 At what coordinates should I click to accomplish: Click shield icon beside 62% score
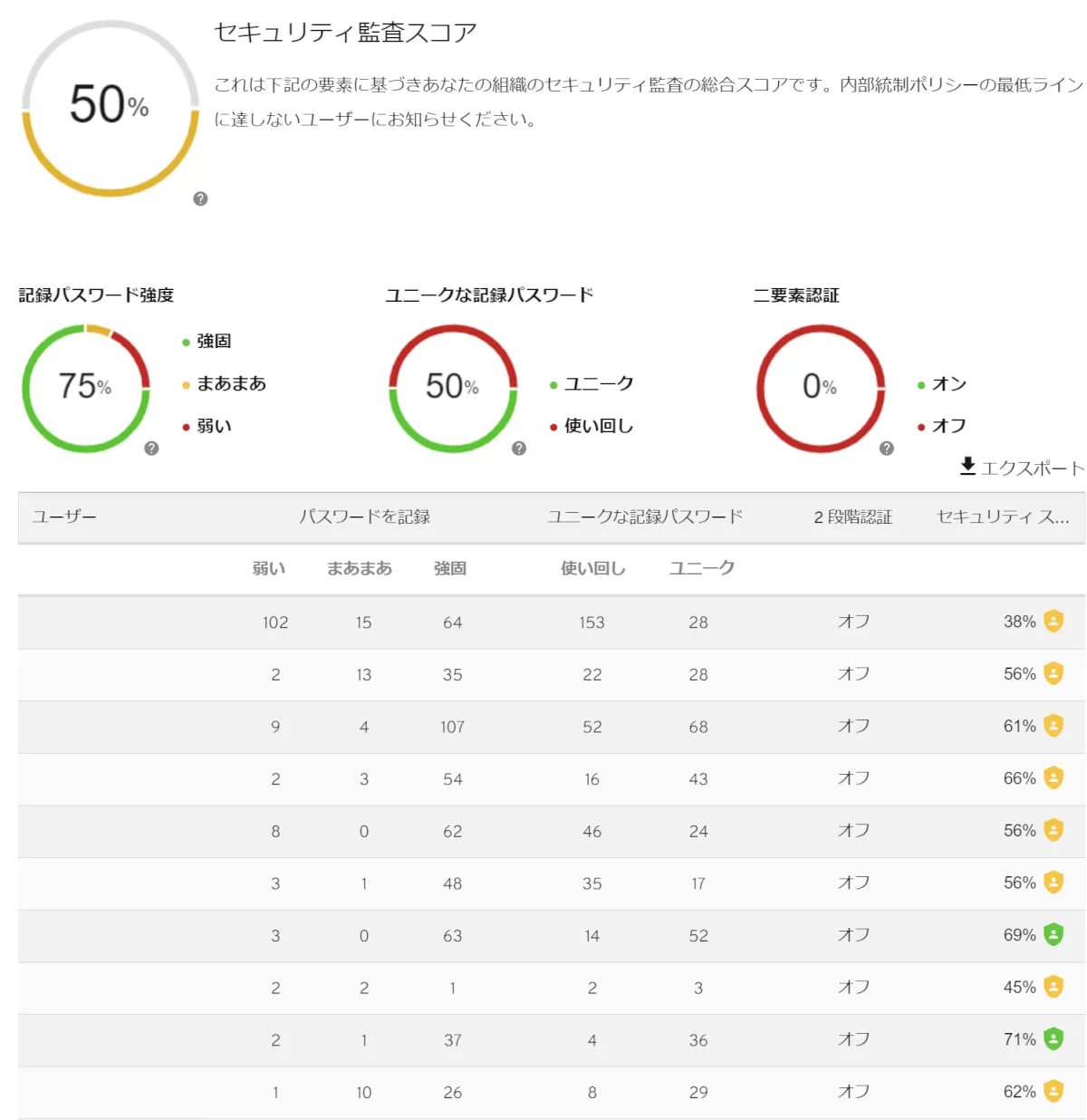pos(1053,1092)
